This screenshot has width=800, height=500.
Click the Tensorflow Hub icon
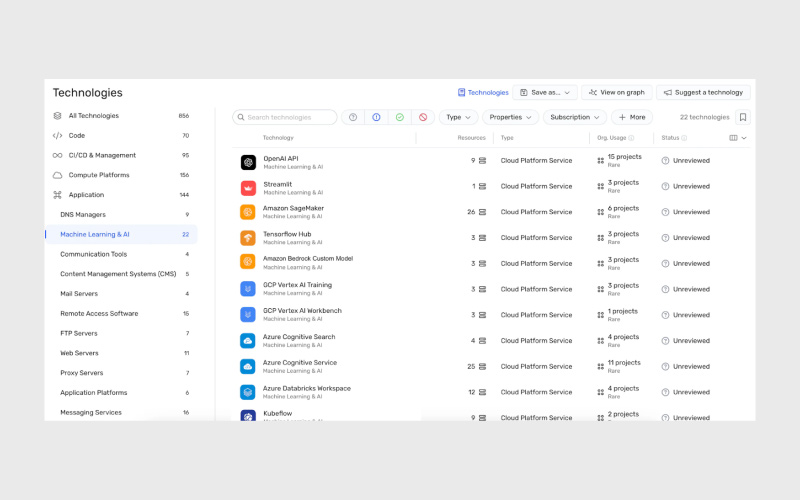248,238
